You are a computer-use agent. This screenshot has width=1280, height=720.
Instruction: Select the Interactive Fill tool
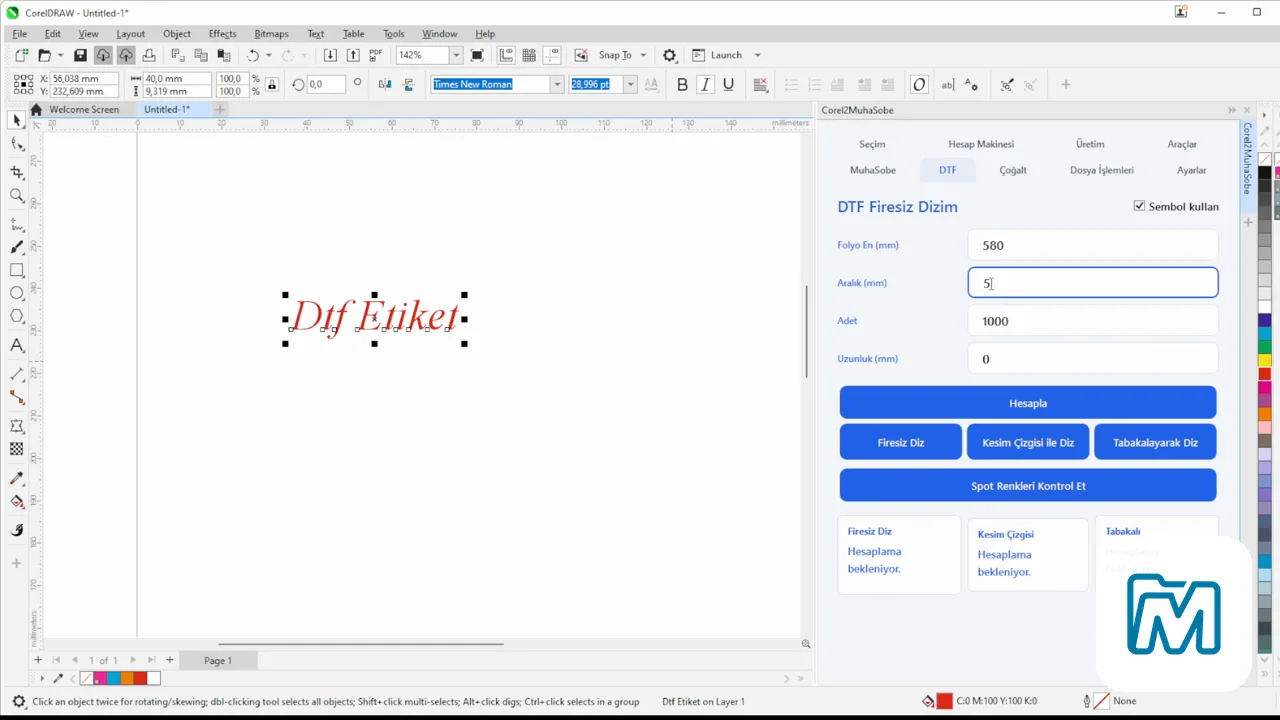coord(16,501)
